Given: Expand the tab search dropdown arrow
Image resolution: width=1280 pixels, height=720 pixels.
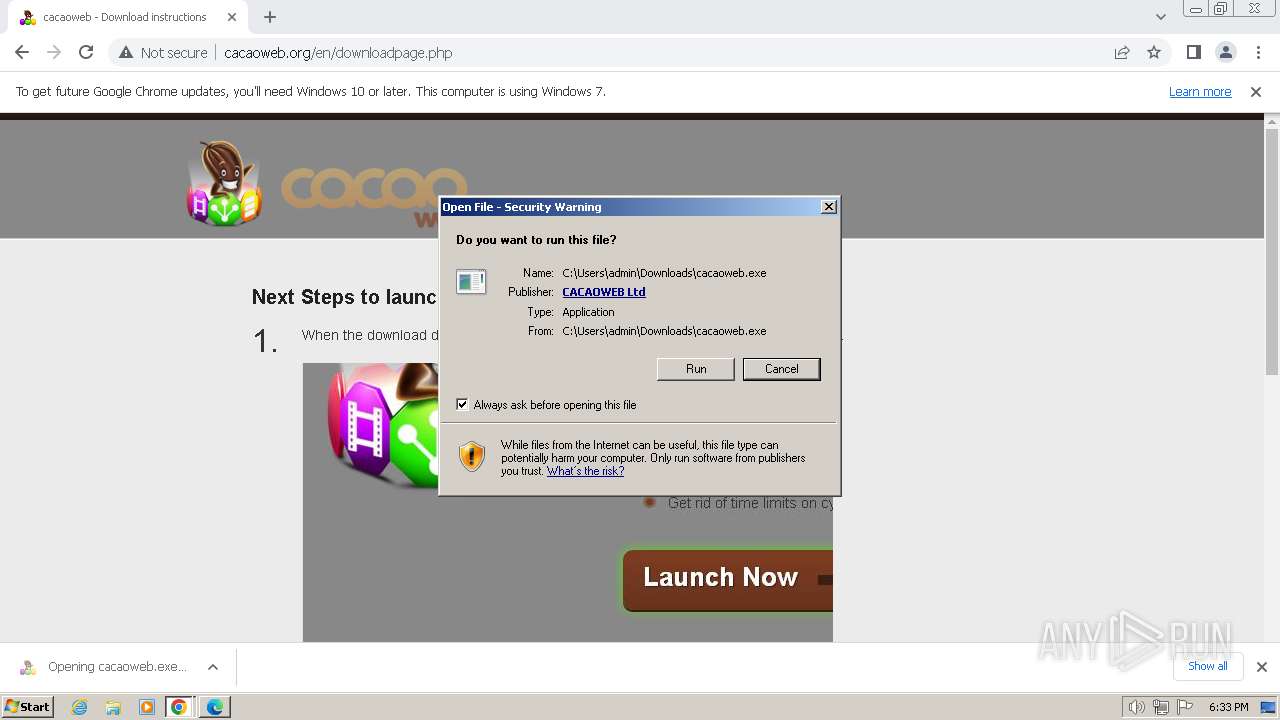Looking at the screenshot, I should (x=1160, y=17).
